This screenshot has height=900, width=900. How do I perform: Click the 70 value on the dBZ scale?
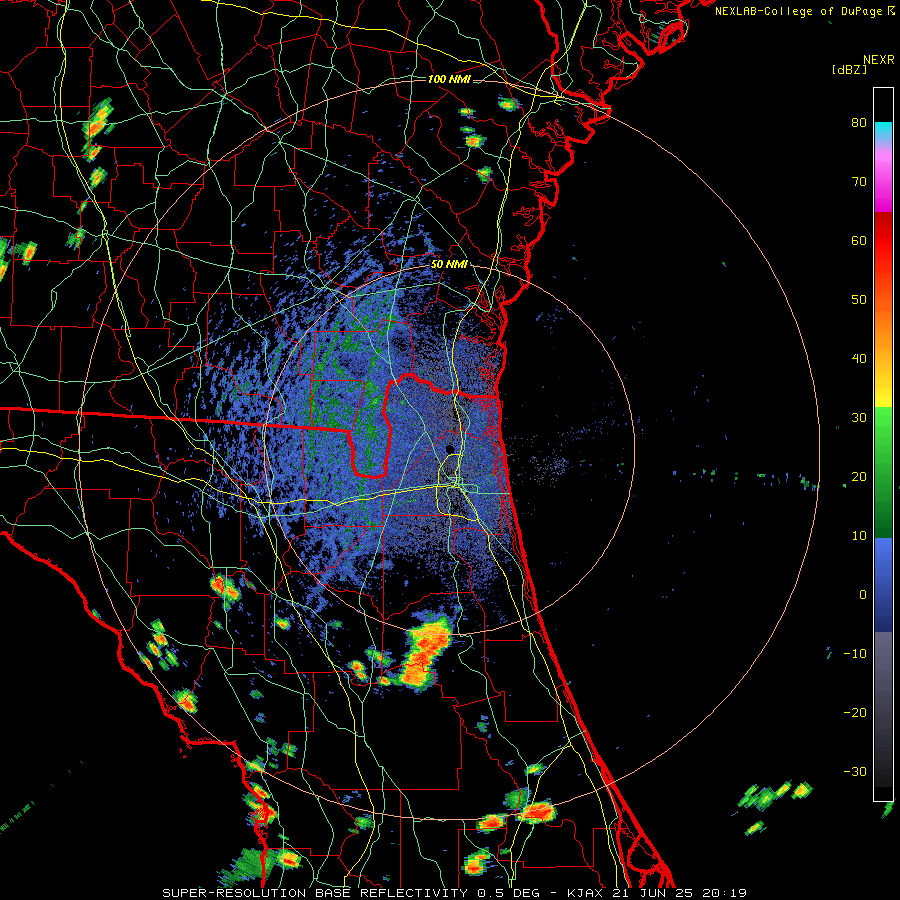[859, 181]
